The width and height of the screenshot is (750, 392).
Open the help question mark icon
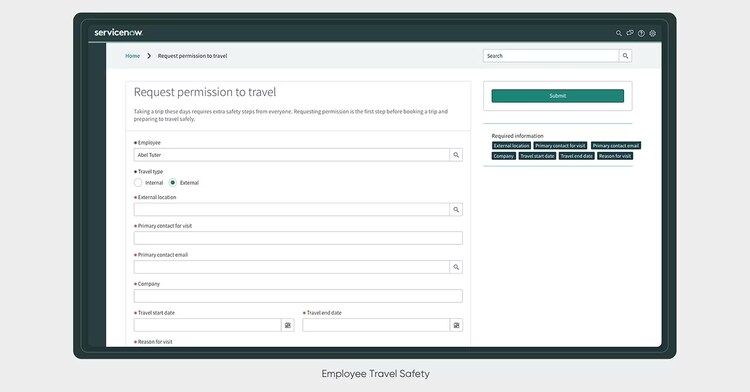pyautogui.click(x=641, y=33)
